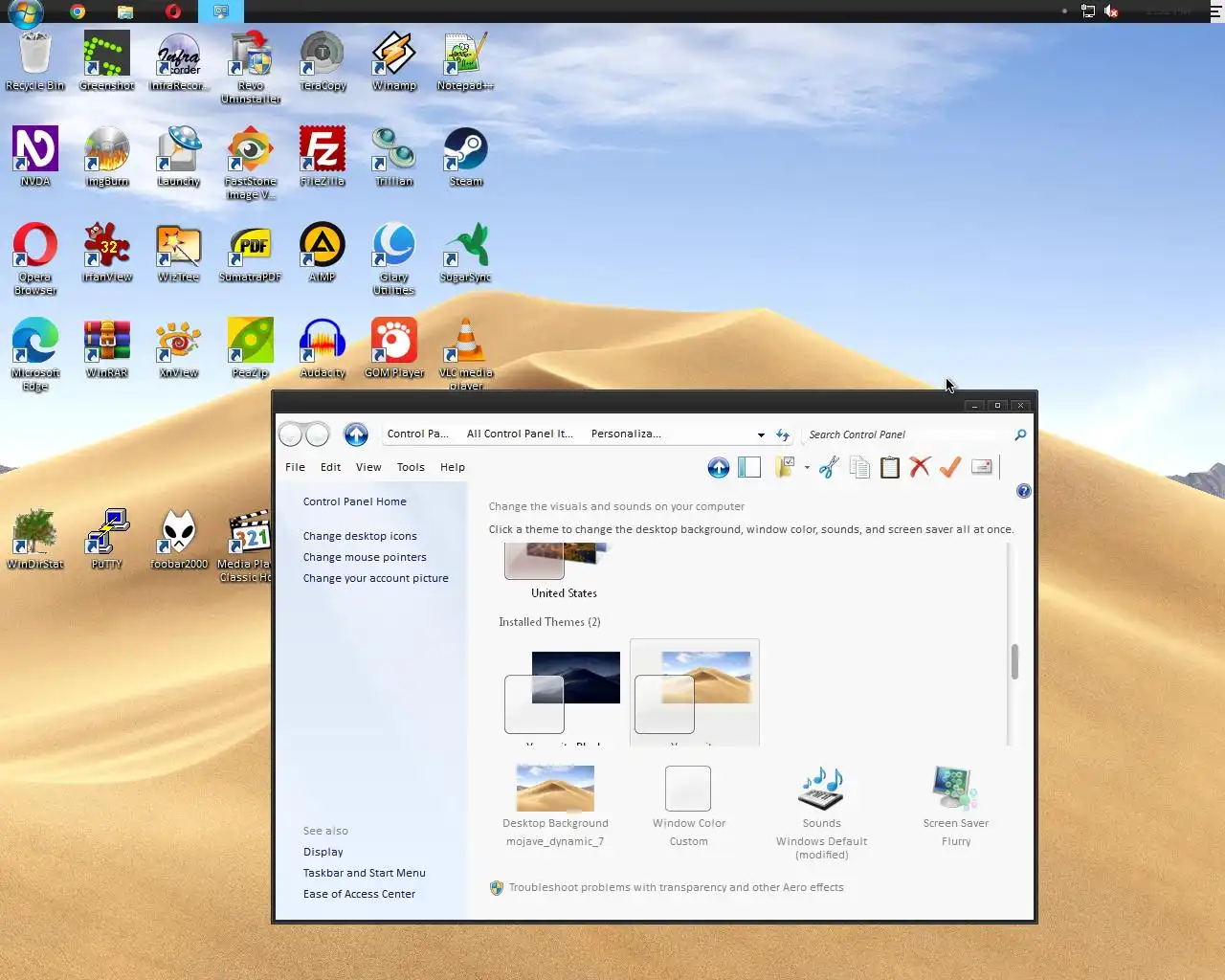
Task: Click the network tray icon
Action: tap(1088, 11)
